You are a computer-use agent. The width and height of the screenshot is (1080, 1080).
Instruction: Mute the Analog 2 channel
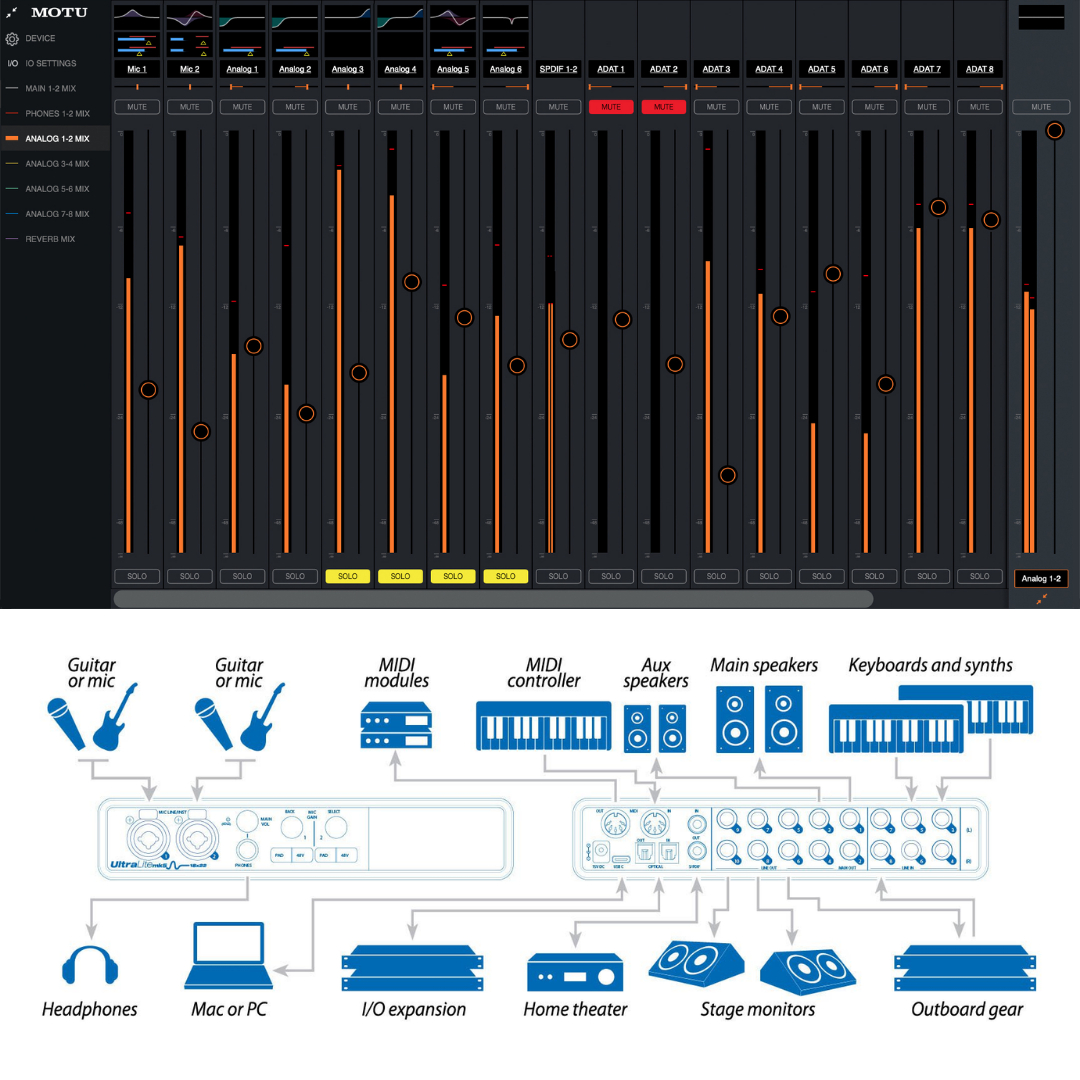coord(295,107)
